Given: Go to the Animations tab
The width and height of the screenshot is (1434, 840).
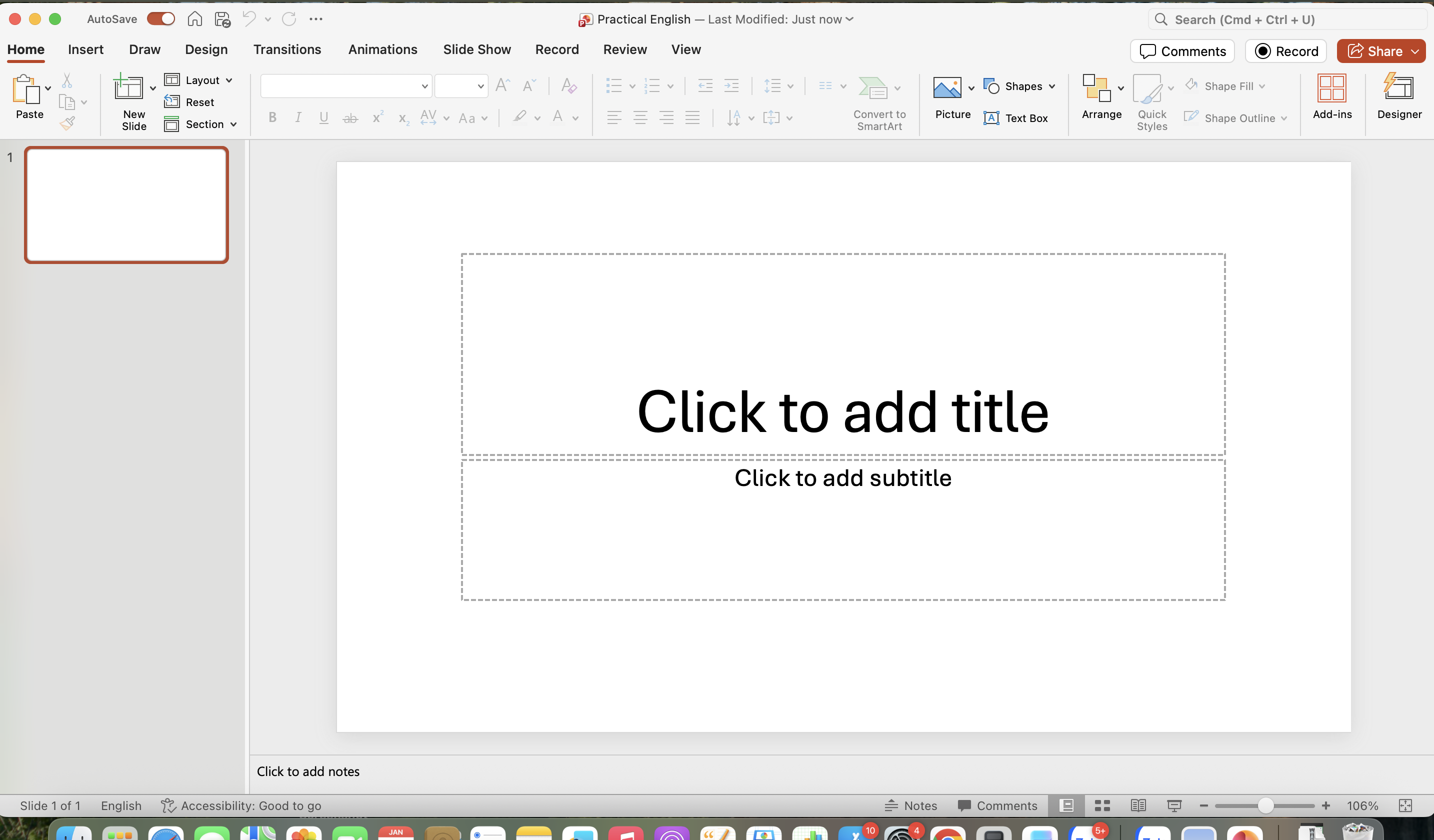Looking at the screenshot, I should [x=382, y=49].
